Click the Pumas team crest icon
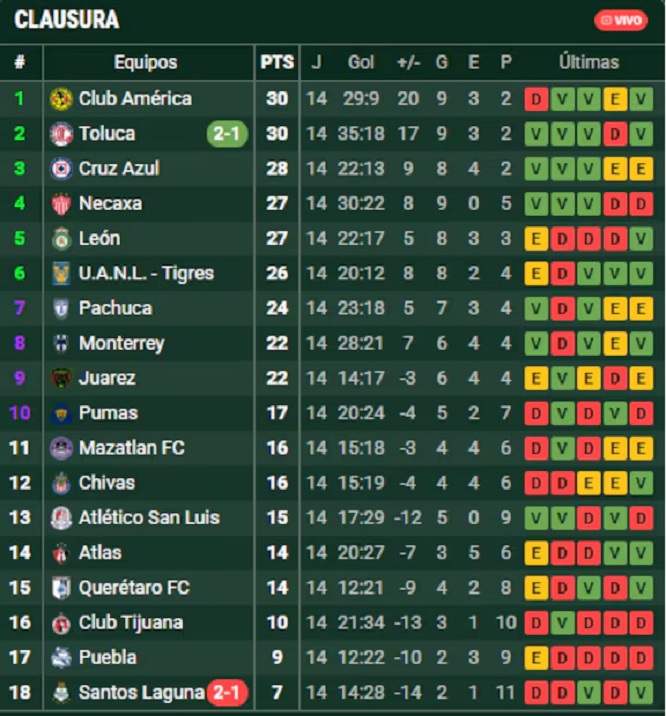The width and height of the screenshot is (666, 716). pyautogui.click(x=61, y=414)
